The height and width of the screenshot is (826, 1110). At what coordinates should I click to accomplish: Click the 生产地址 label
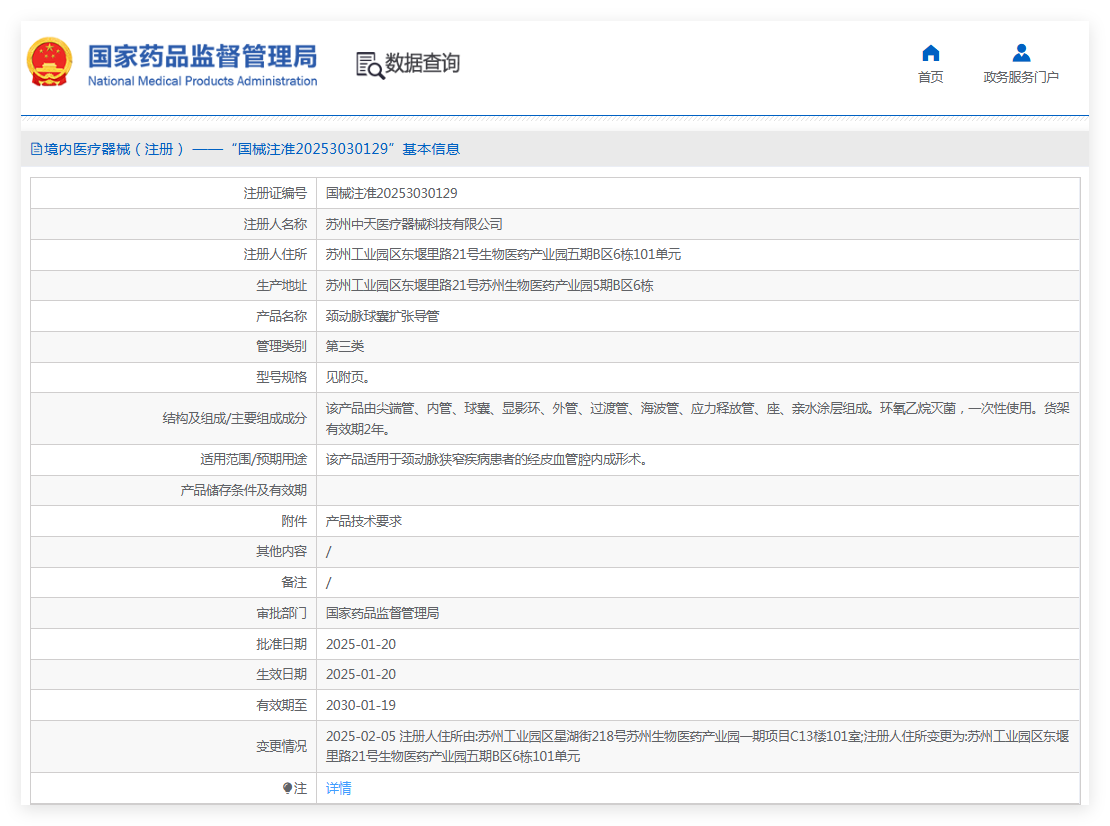click(x=282, y=285)
